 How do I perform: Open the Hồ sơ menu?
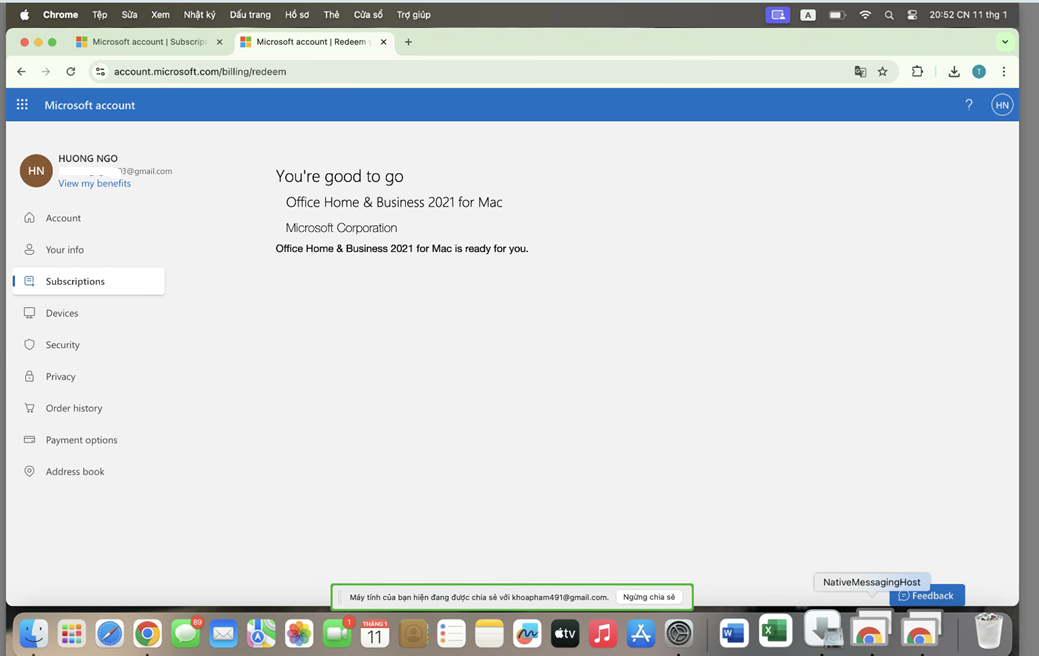[297, 15]
